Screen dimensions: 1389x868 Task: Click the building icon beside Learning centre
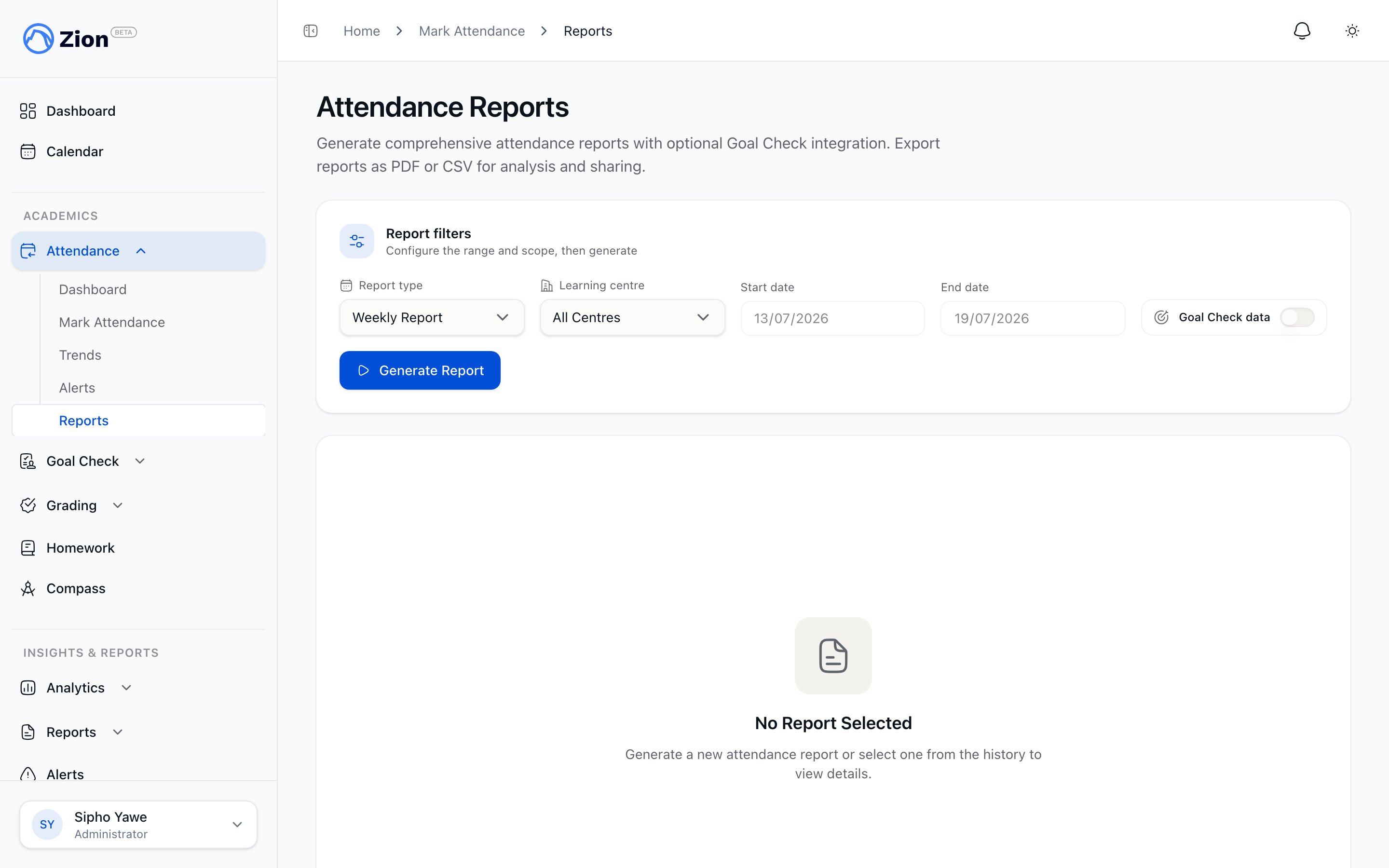click(x=546, y=285)
